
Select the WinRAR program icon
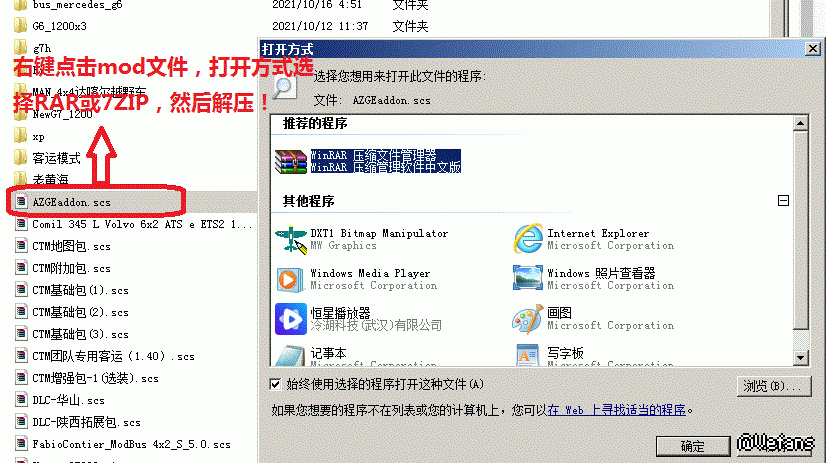[291, 161]
